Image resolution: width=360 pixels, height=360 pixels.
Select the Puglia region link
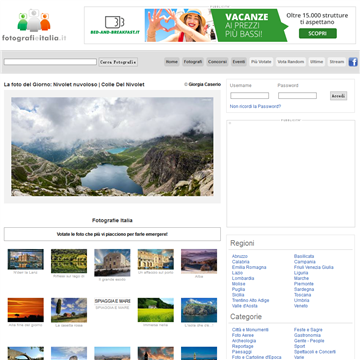pos(238,289)
